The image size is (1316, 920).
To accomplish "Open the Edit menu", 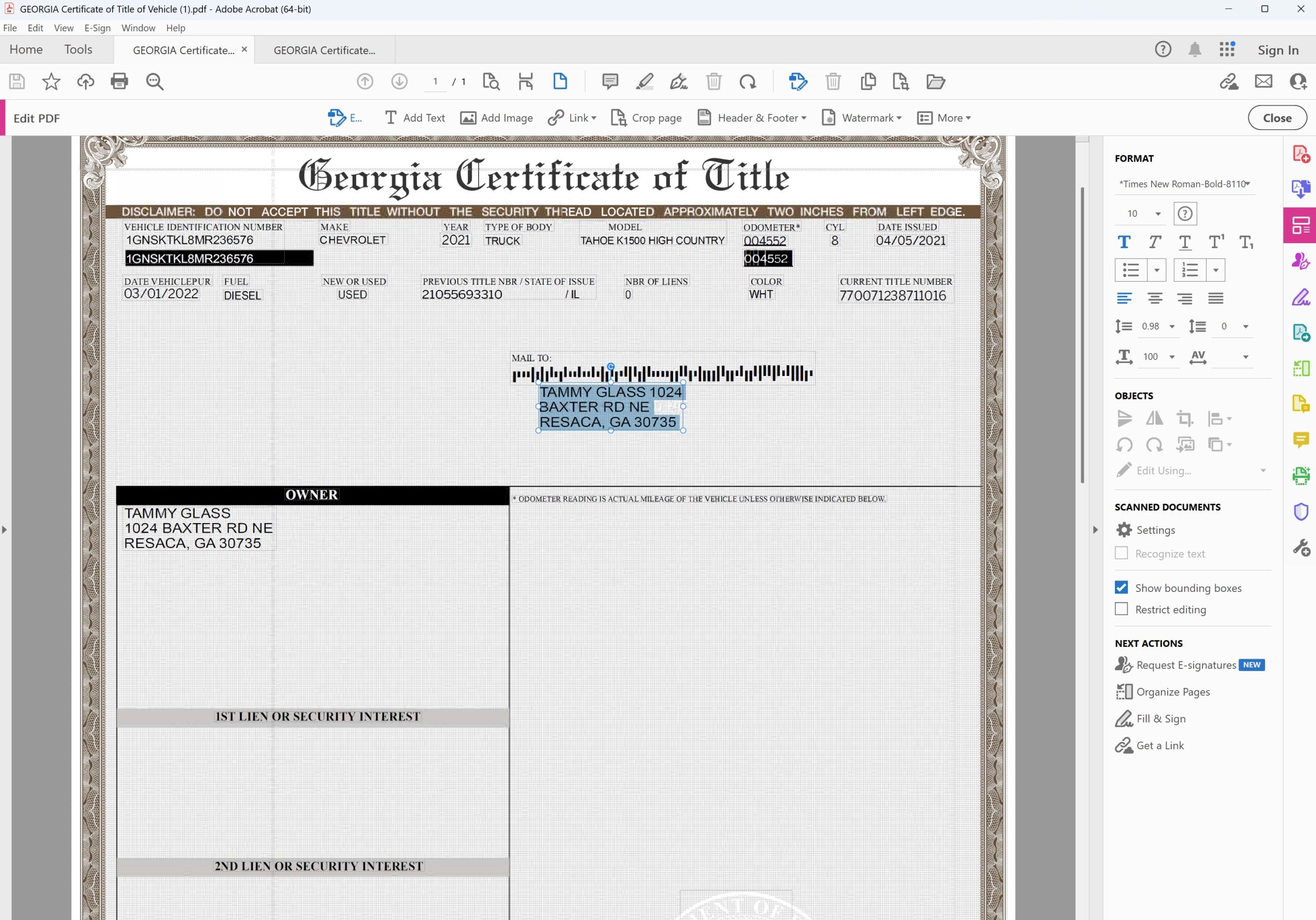I will (x=35, y=28).
